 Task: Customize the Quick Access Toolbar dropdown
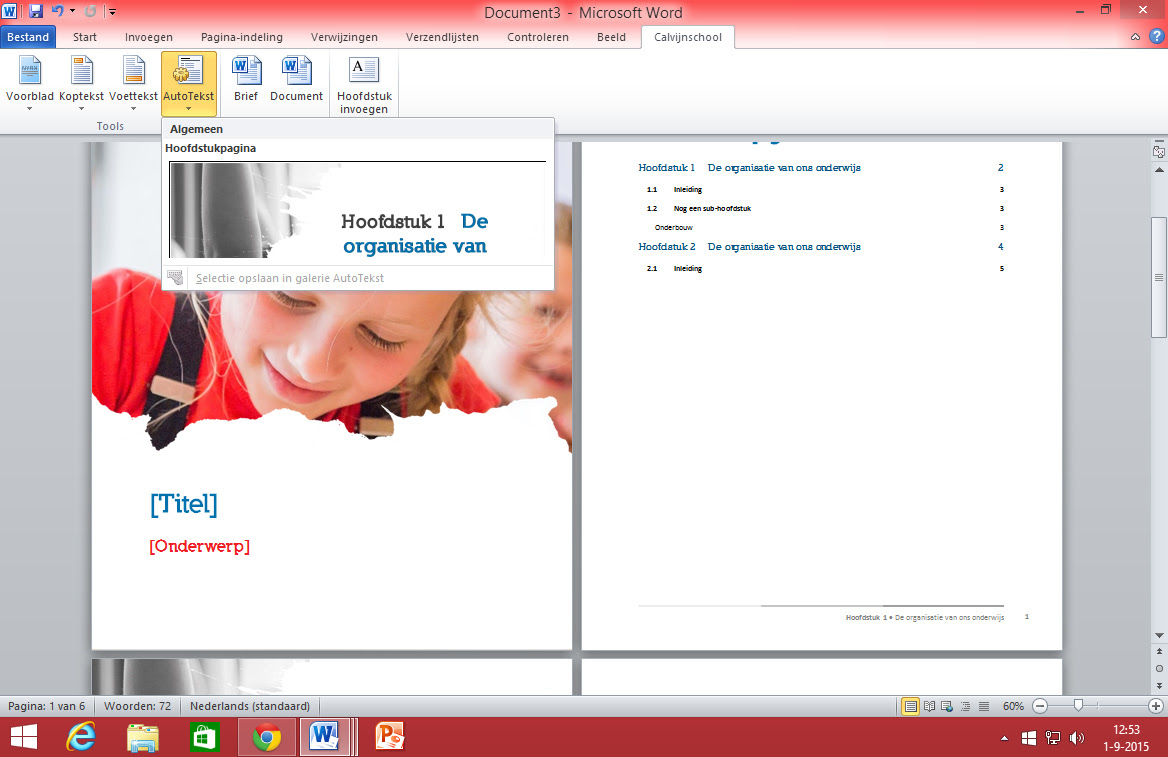click(x=112, y=11)
